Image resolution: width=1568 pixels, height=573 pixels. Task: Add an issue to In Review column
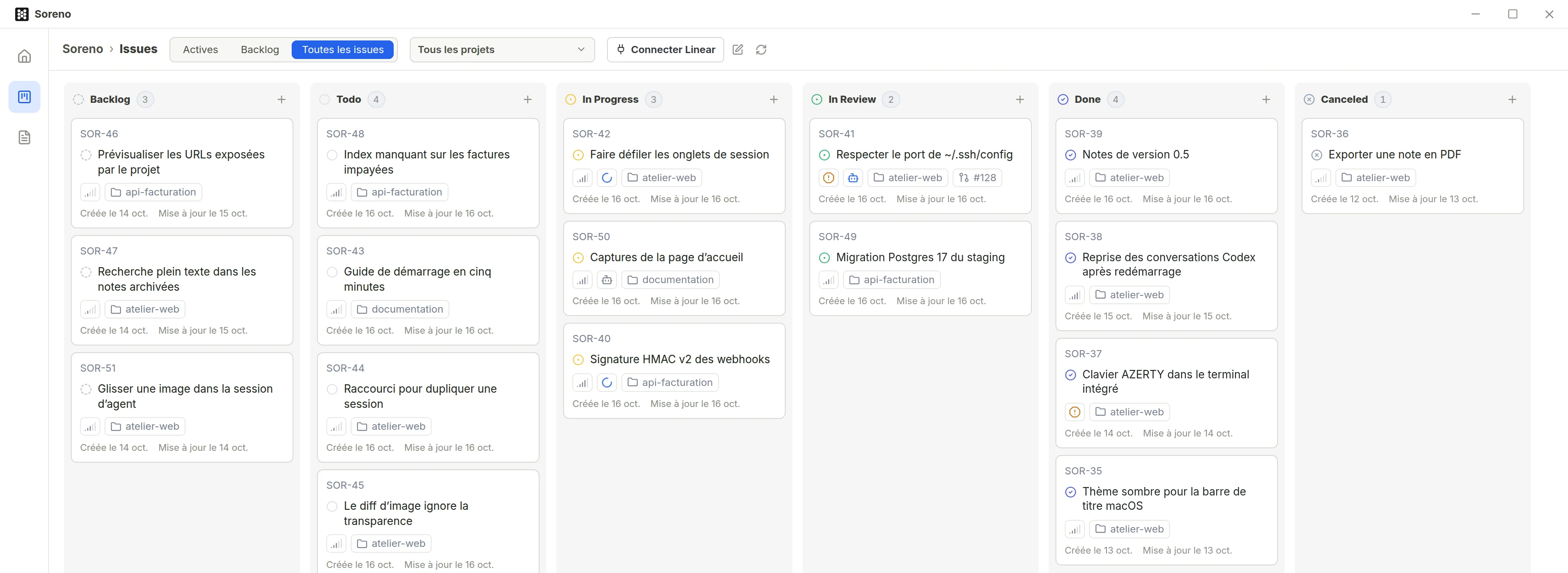point(1020,100)
